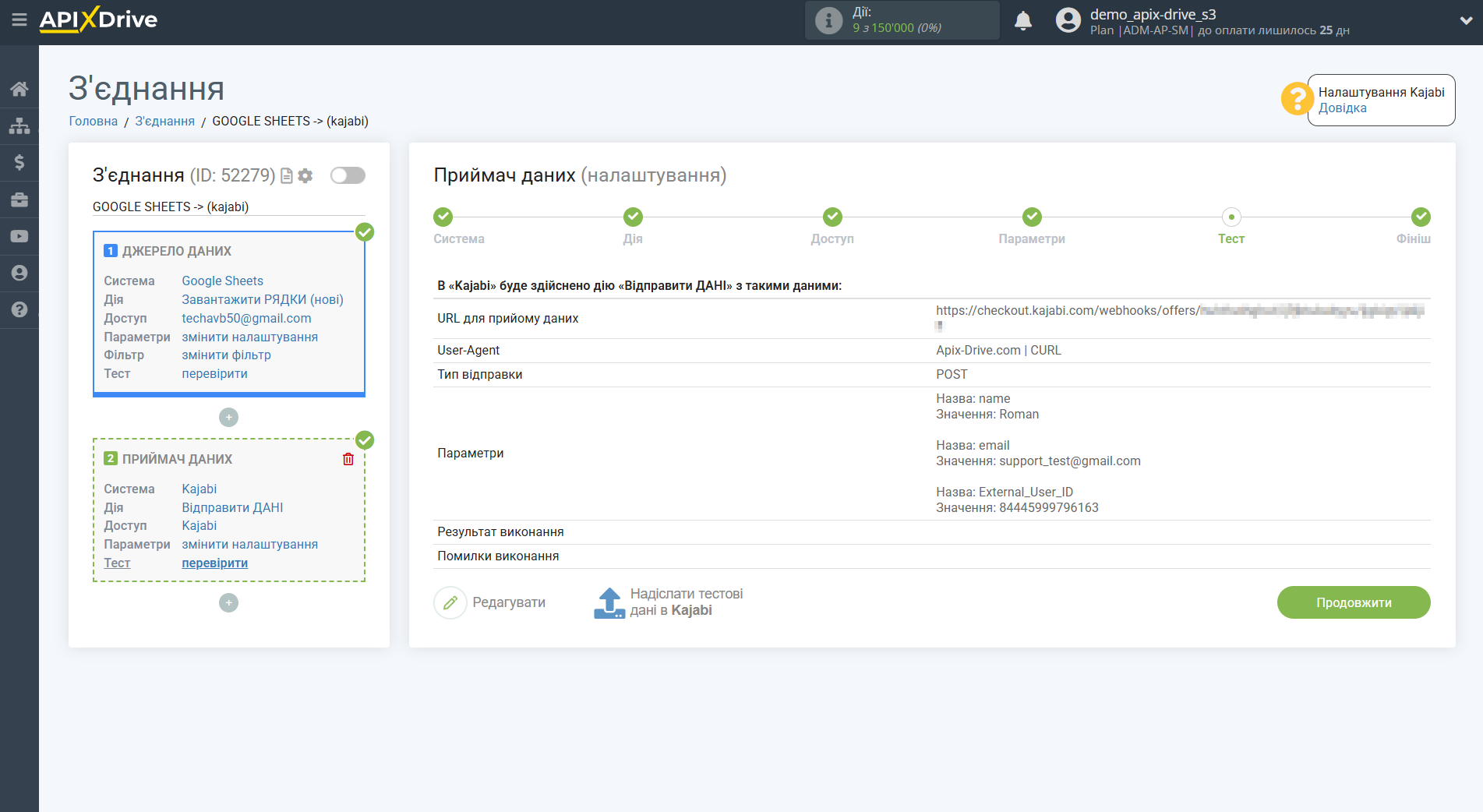
Task: Toggle the connection on/off switch
Action: click(x=348, y=175)
